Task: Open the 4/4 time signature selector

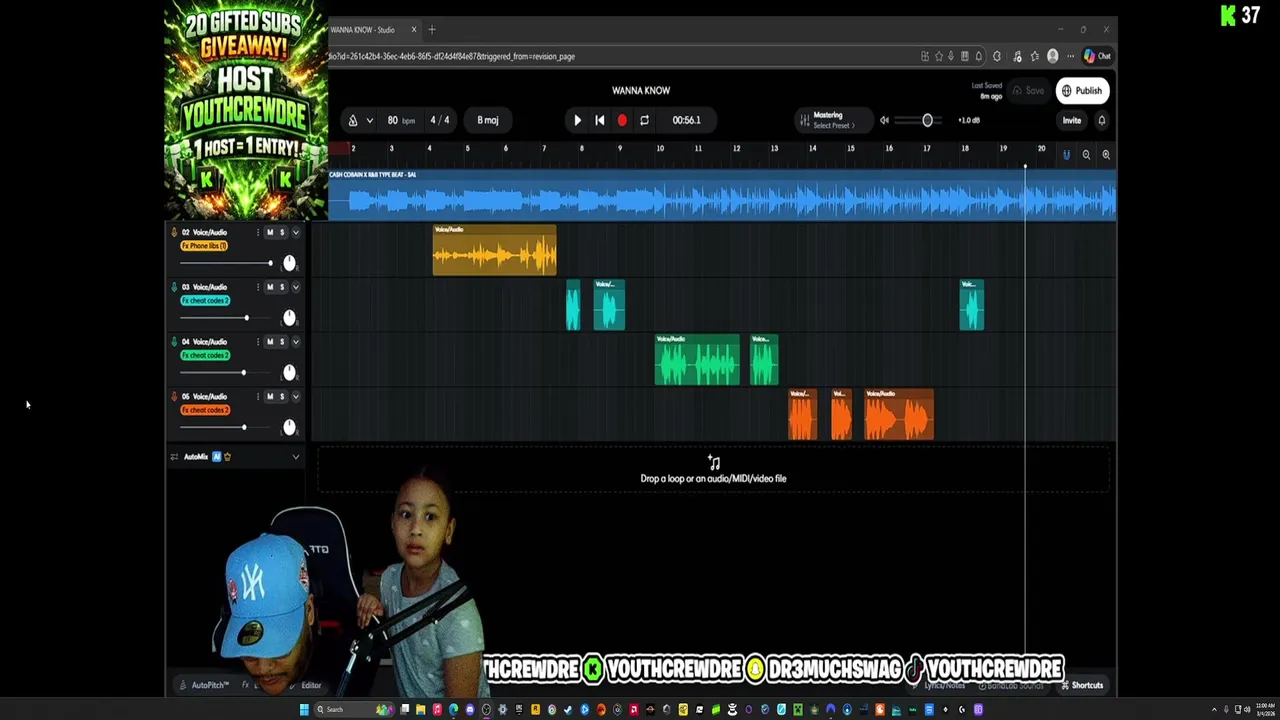Action: click(440, 120)
